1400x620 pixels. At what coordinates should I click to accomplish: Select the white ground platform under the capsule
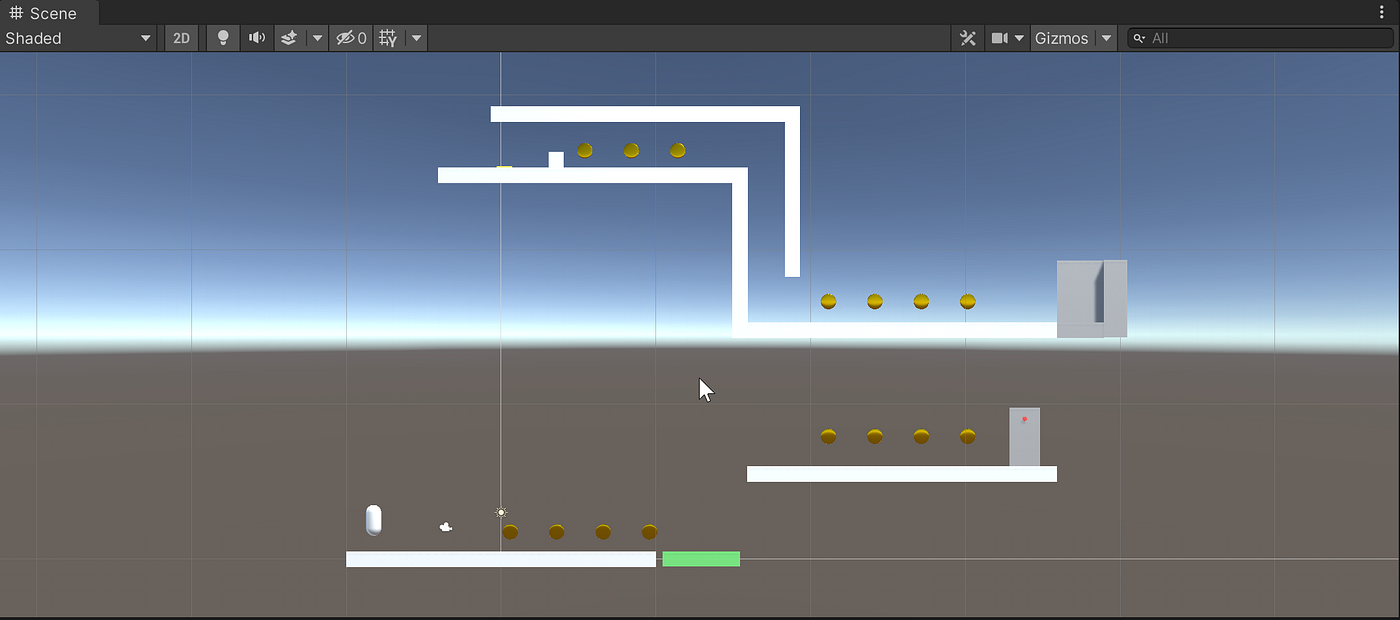point(501,559)
